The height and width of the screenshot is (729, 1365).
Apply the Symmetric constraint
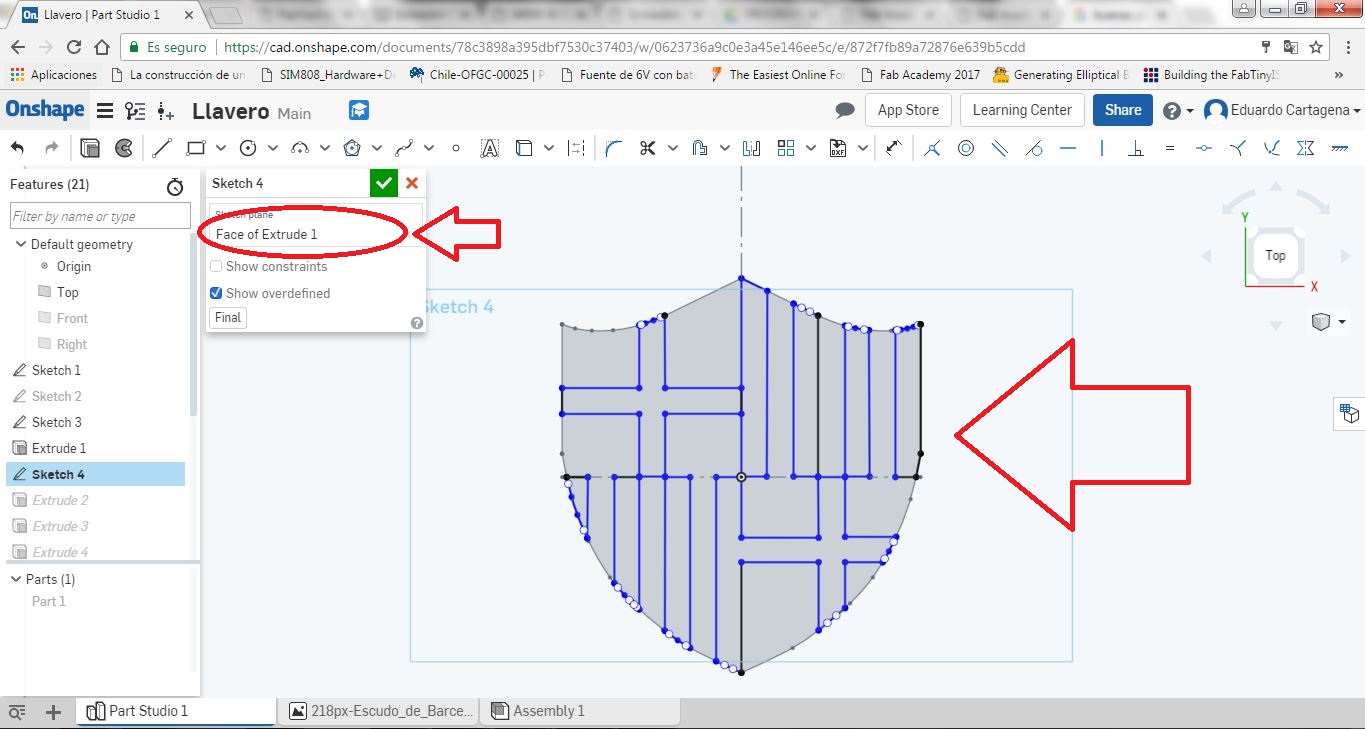click(1306, 148)
